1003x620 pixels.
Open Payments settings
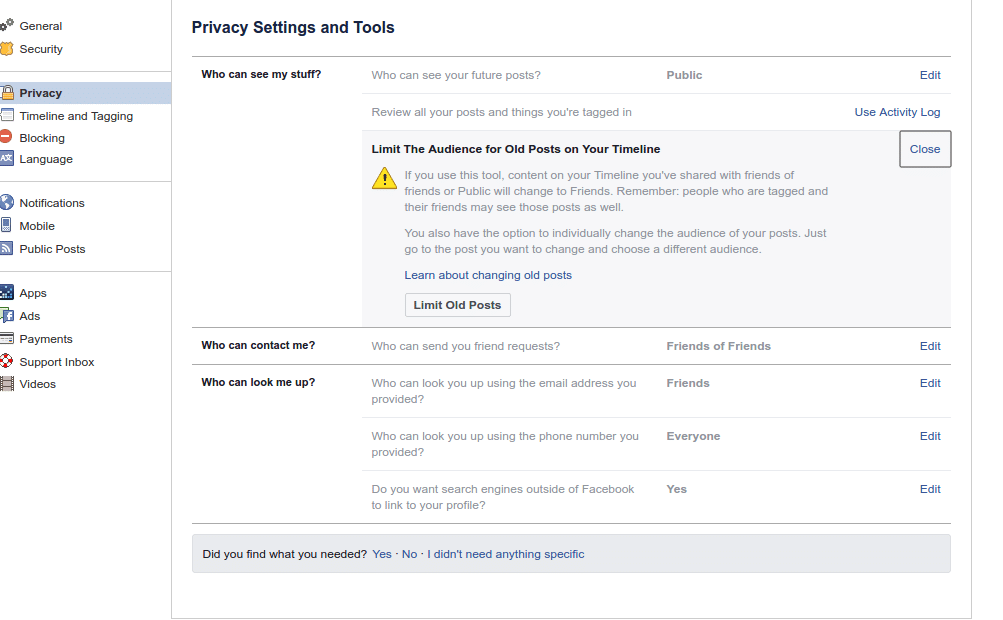pos(46,339)
